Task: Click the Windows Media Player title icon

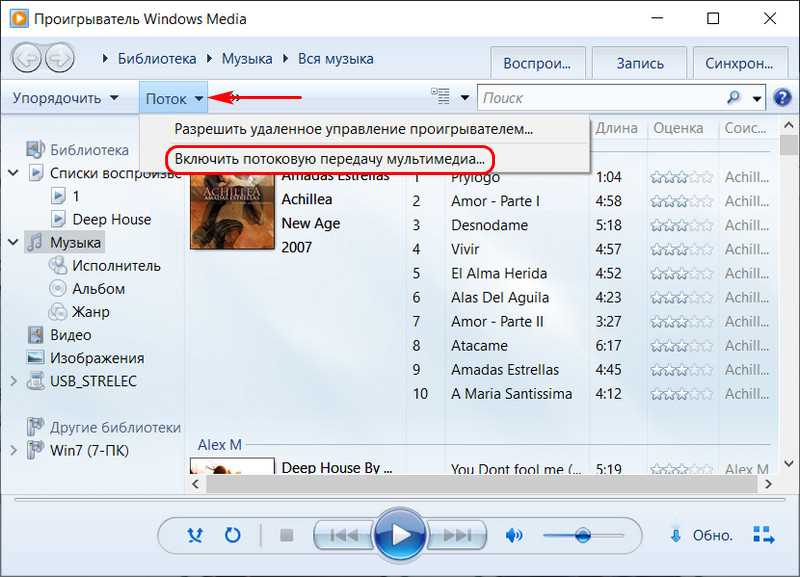Action: [18, 19]
